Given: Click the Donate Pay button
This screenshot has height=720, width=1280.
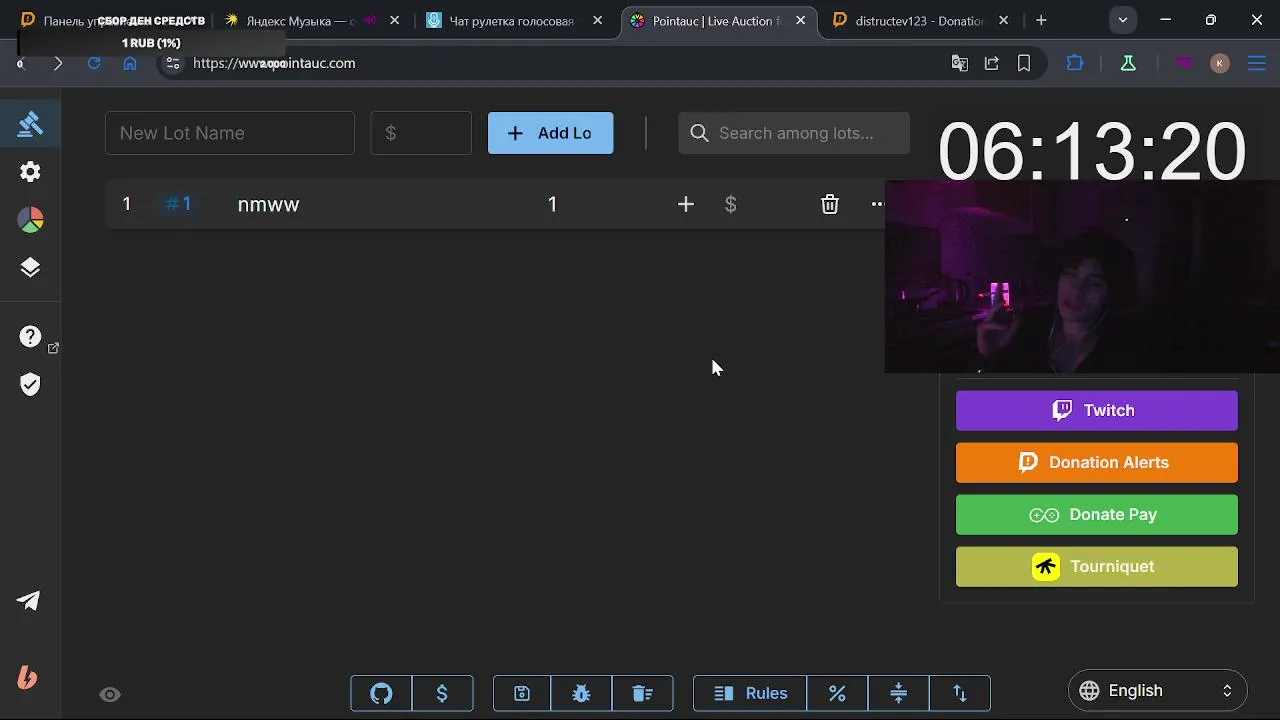Looking at the screenshot, I should (1097, 514).
